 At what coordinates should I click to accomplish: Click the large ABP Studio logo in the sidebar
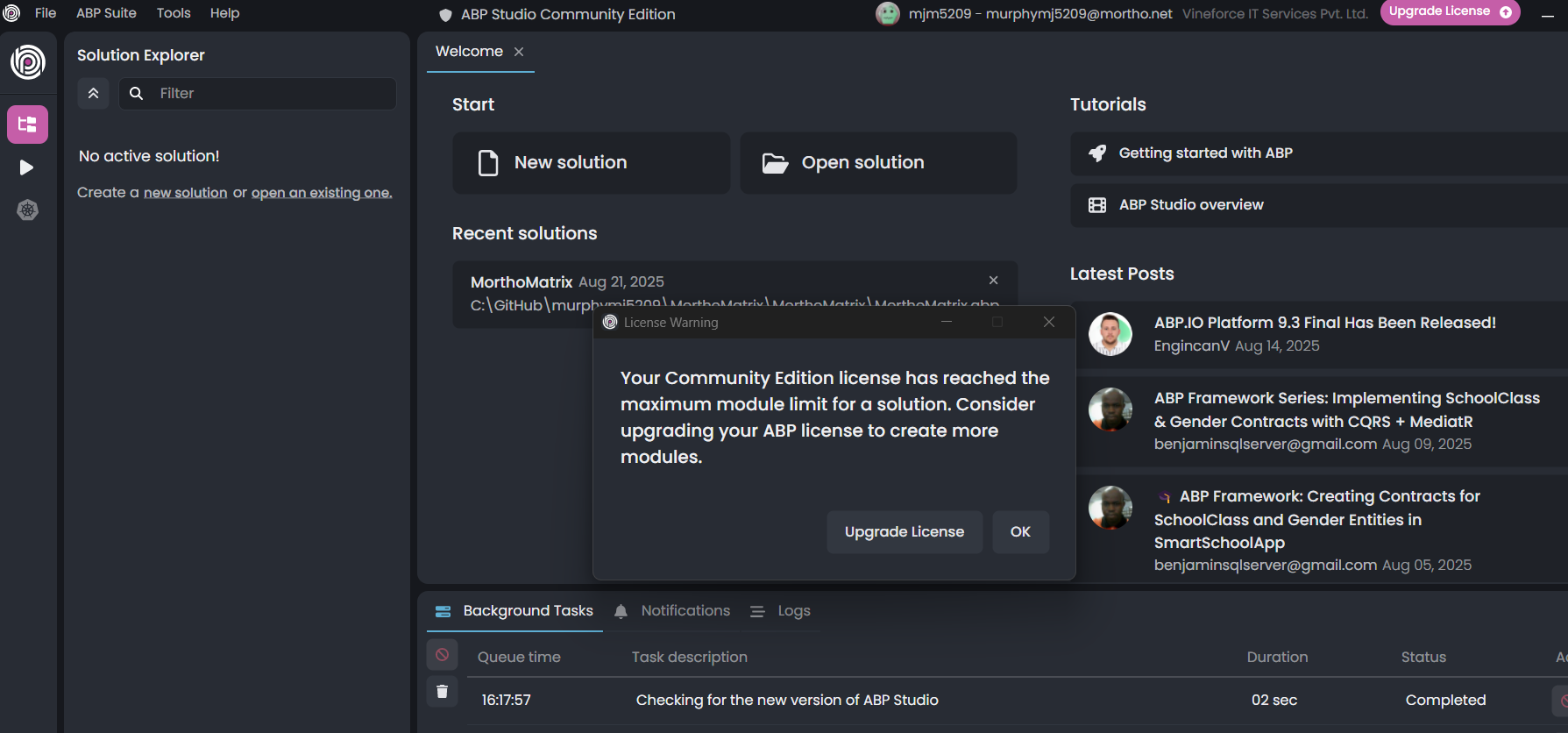coord(28,62)
